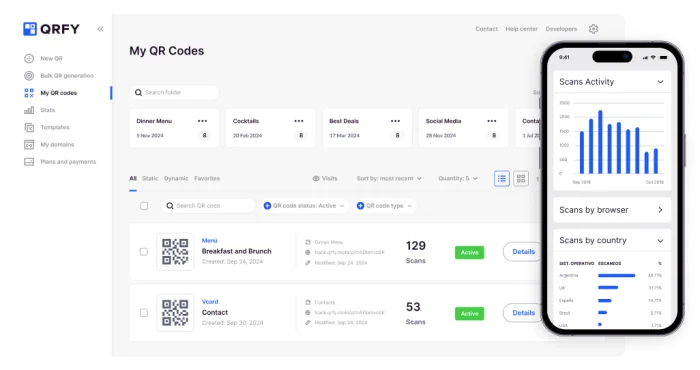Open Social Media folder options dots

point(492,121)
